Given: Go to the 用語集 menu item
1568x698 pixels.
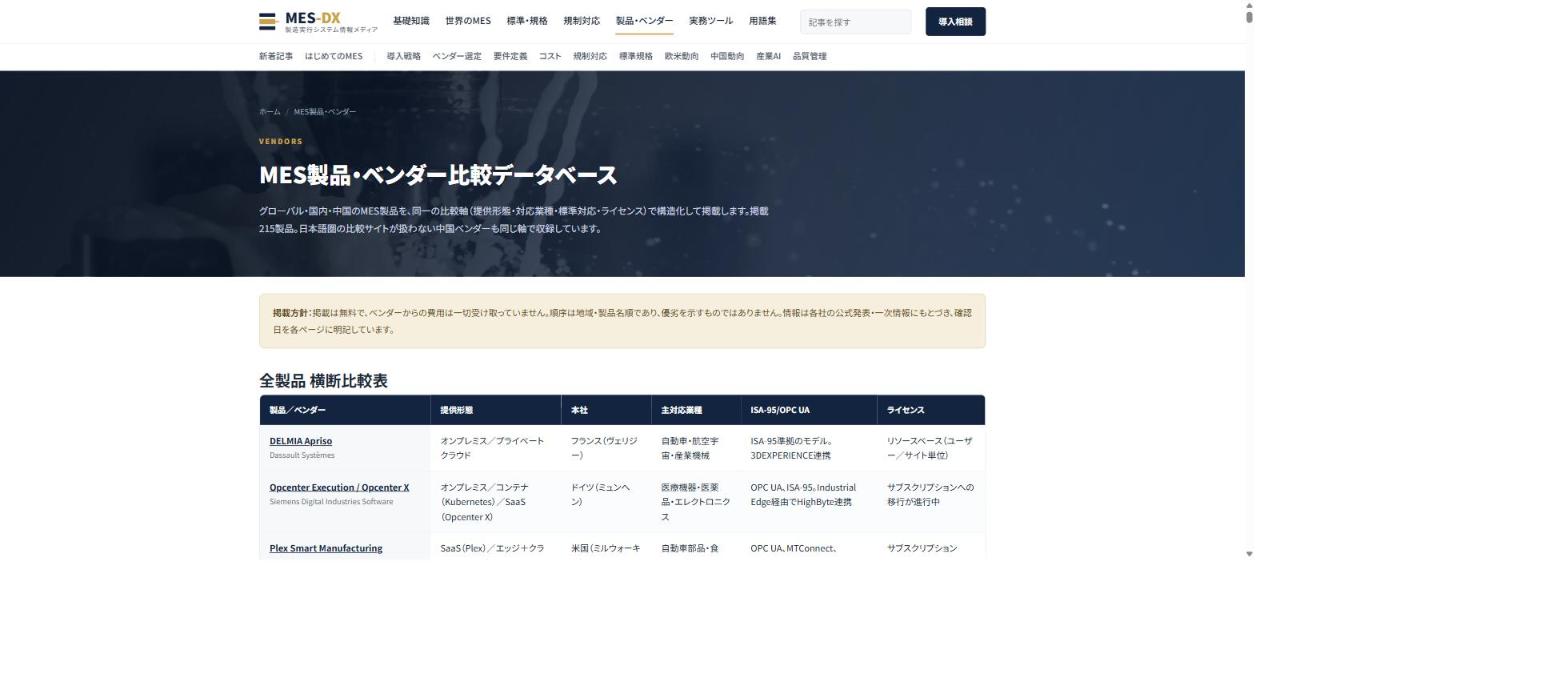Looking at the screenshot, I should (x=762, y=21).
